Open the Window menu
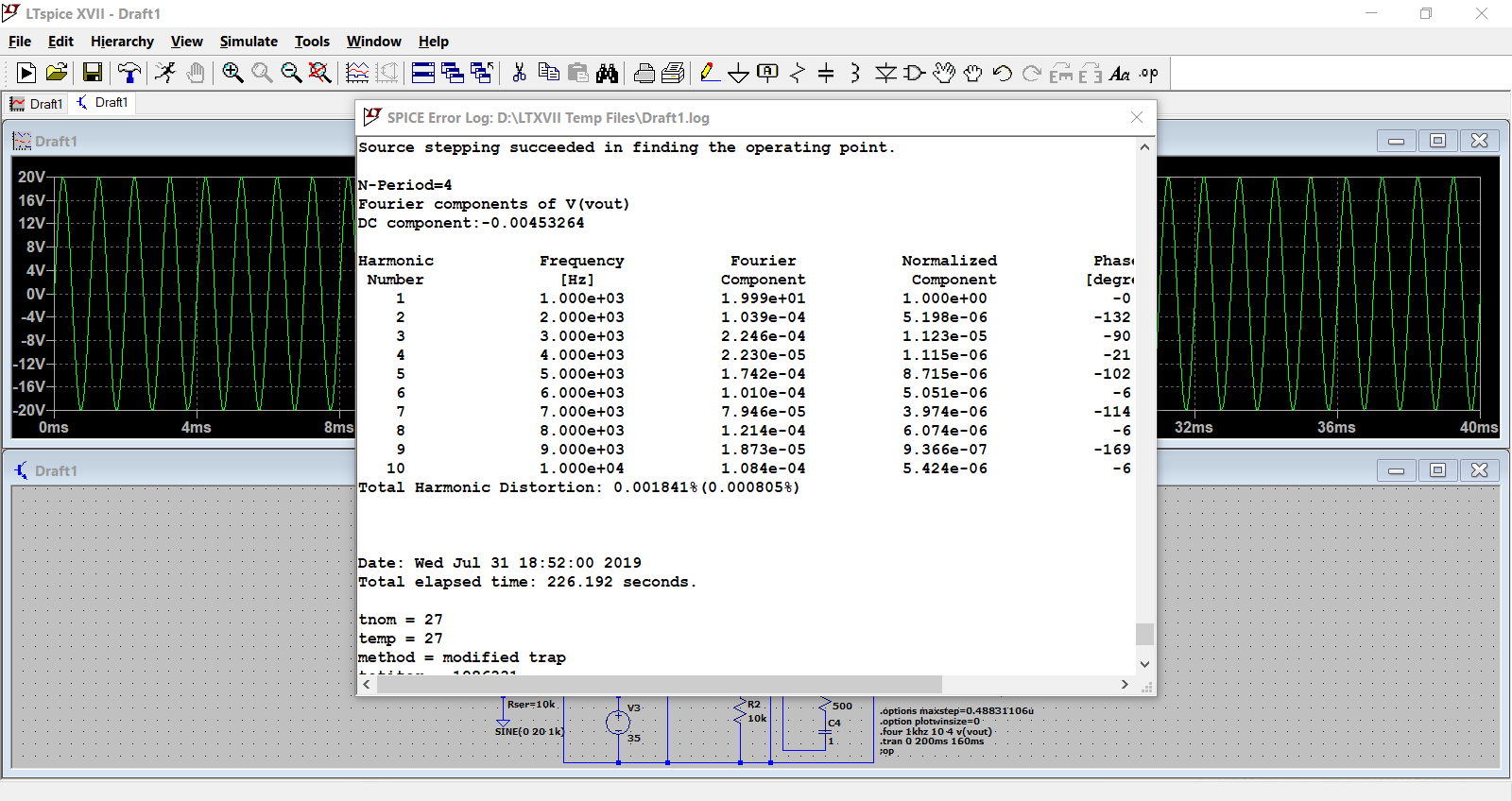 [373, 42]
